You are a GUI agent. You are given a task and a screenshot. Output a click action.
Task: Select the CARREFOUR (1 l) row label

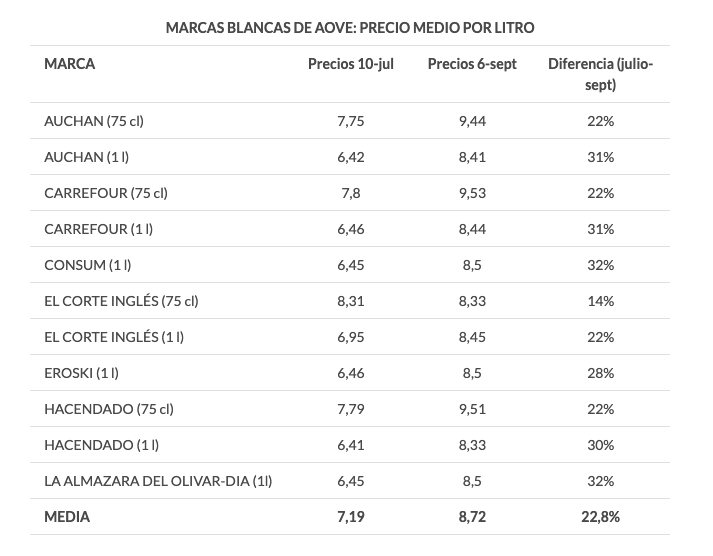100,229
